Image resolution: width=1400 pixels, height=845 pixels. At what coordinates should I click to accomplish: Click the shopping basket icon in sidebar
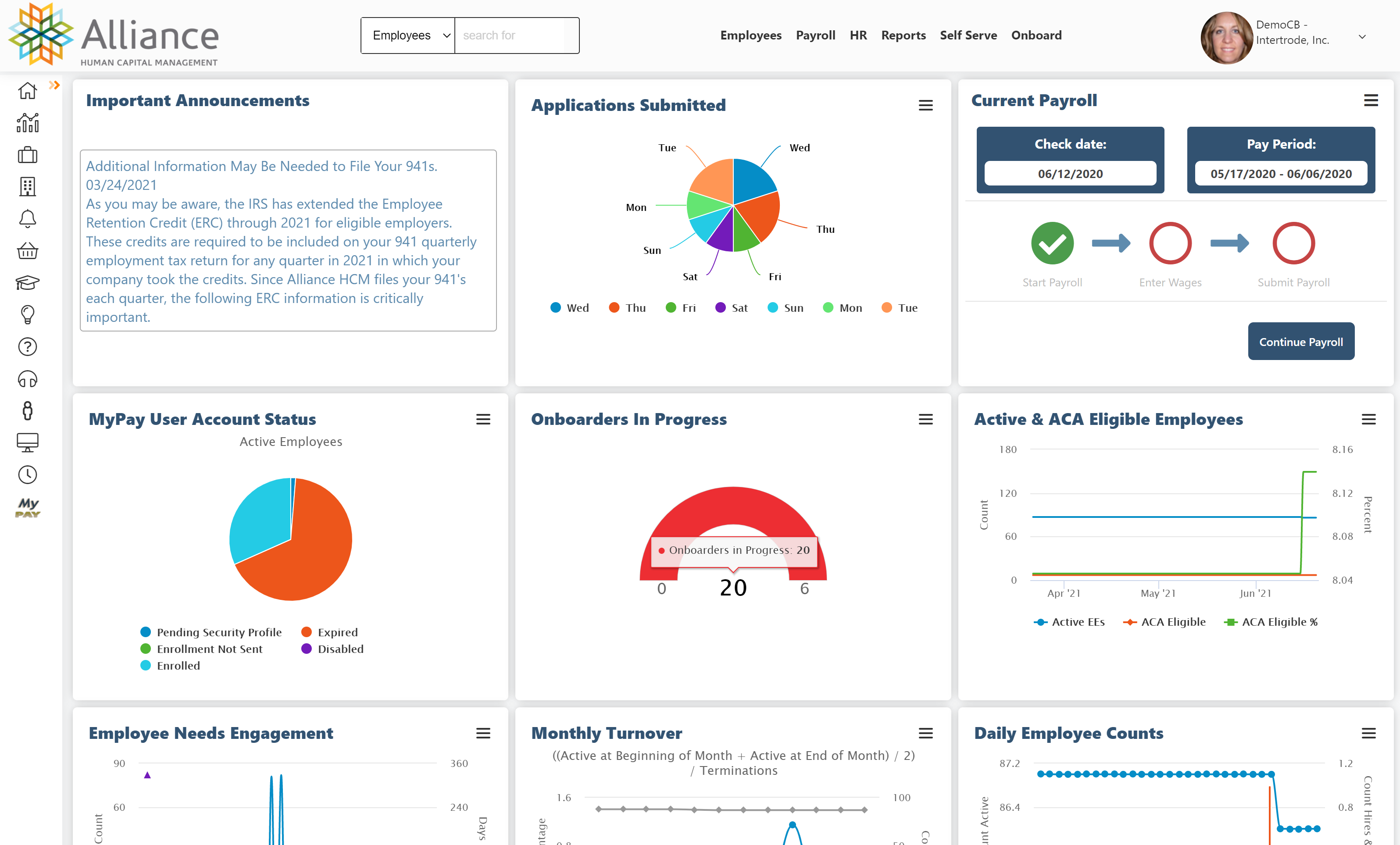click(27, 250)
